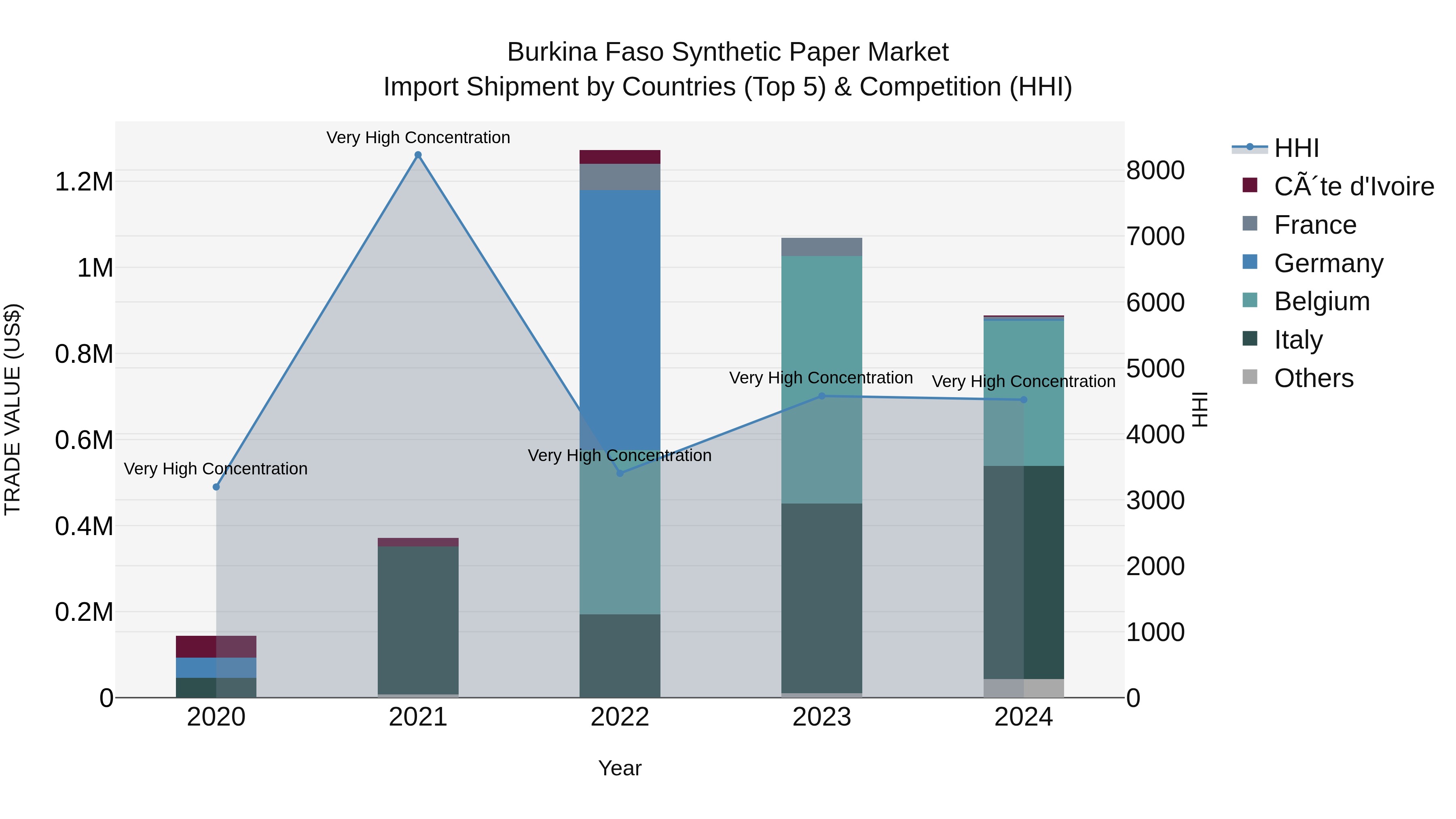Click Côte d'Ivoire segment in 2020 bar
The image size is (1456, 819).
216,647
